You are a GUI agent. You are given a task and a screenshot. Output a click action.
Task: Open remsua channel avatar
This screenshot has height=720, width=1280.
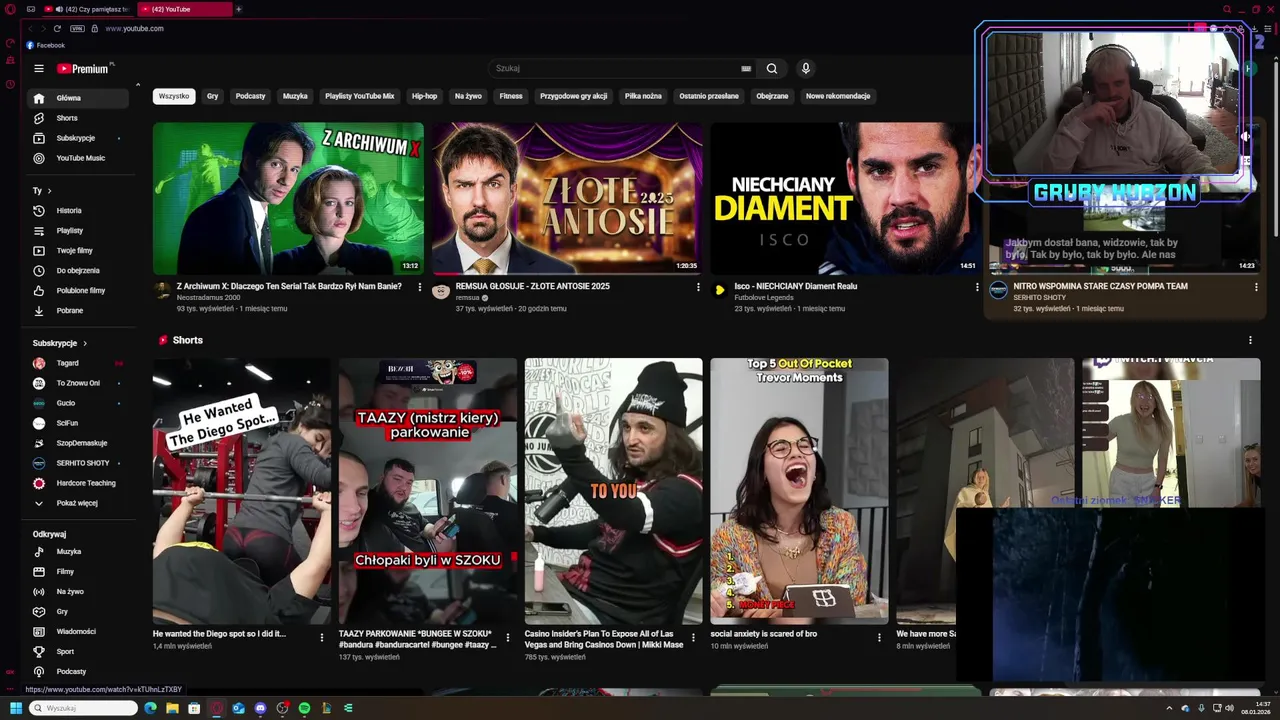(x=441, y=291)
